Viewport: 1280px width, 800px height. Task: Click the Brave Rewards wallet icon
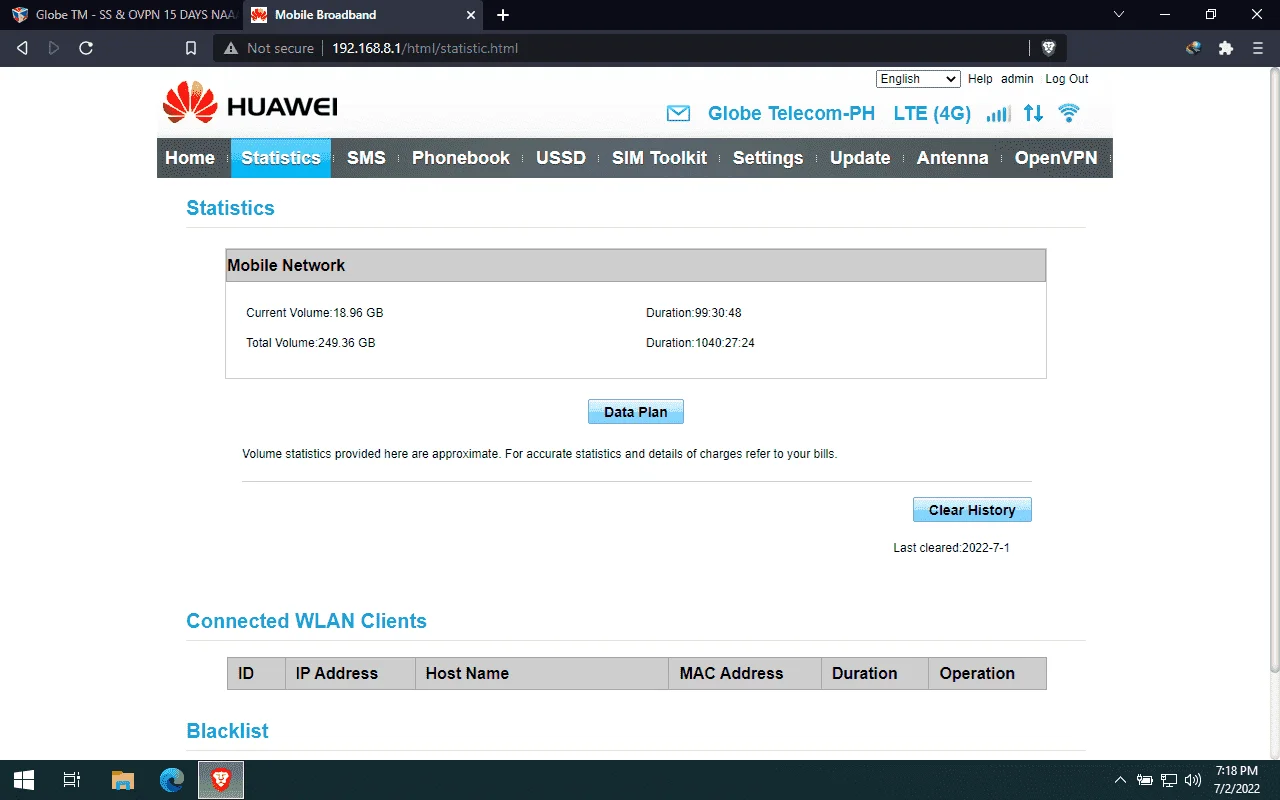click(1193, 48)
